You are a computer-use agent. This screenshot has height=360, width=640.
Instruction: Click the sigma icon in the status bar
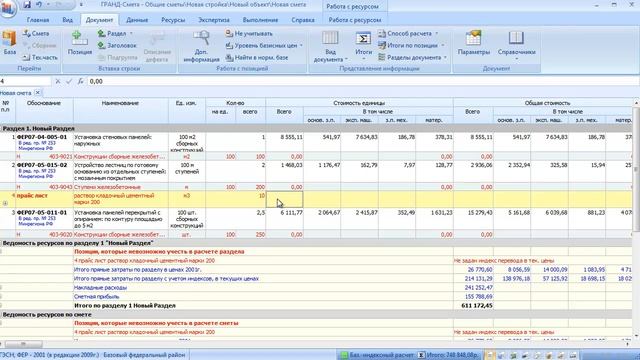pyautogui.click(x=421, y=355)
